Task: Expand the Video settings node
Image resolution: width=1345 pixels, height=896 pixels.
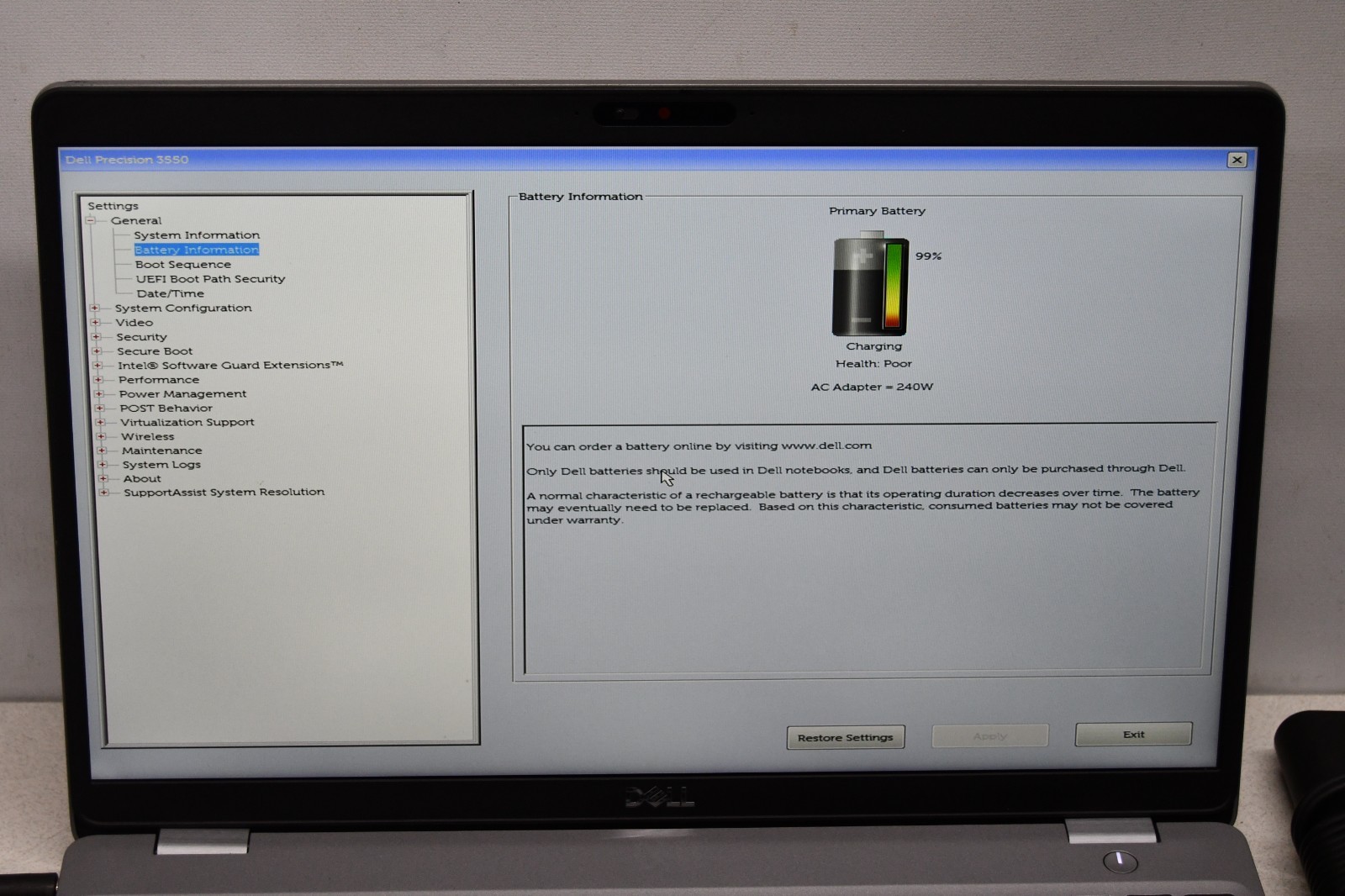Action: point(95,322)
